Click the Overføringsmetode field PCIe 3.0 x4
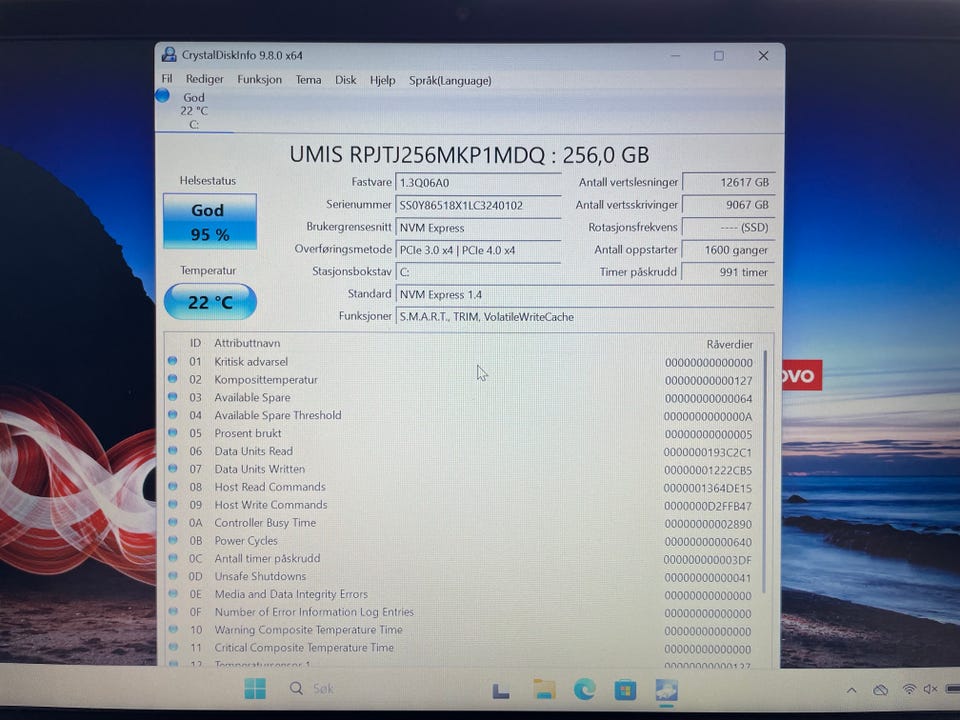Screen dimensions: 960x720 point(478,250)
